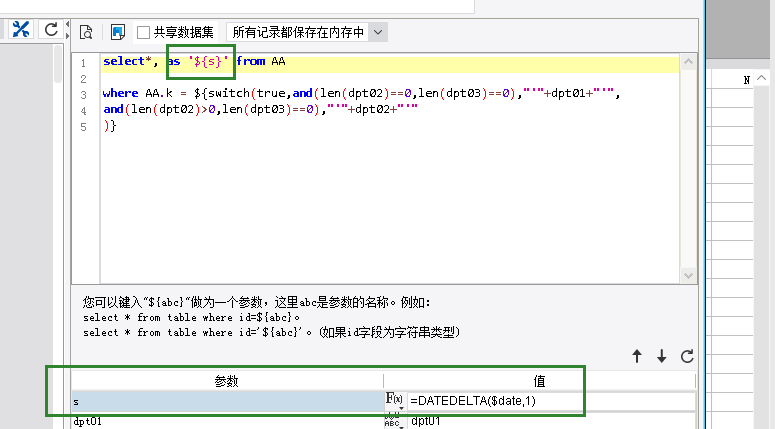Viewport: 775px width, 429px height.
Task: Toggle the 共享数据集 checkbox
Action: point(143,33)
